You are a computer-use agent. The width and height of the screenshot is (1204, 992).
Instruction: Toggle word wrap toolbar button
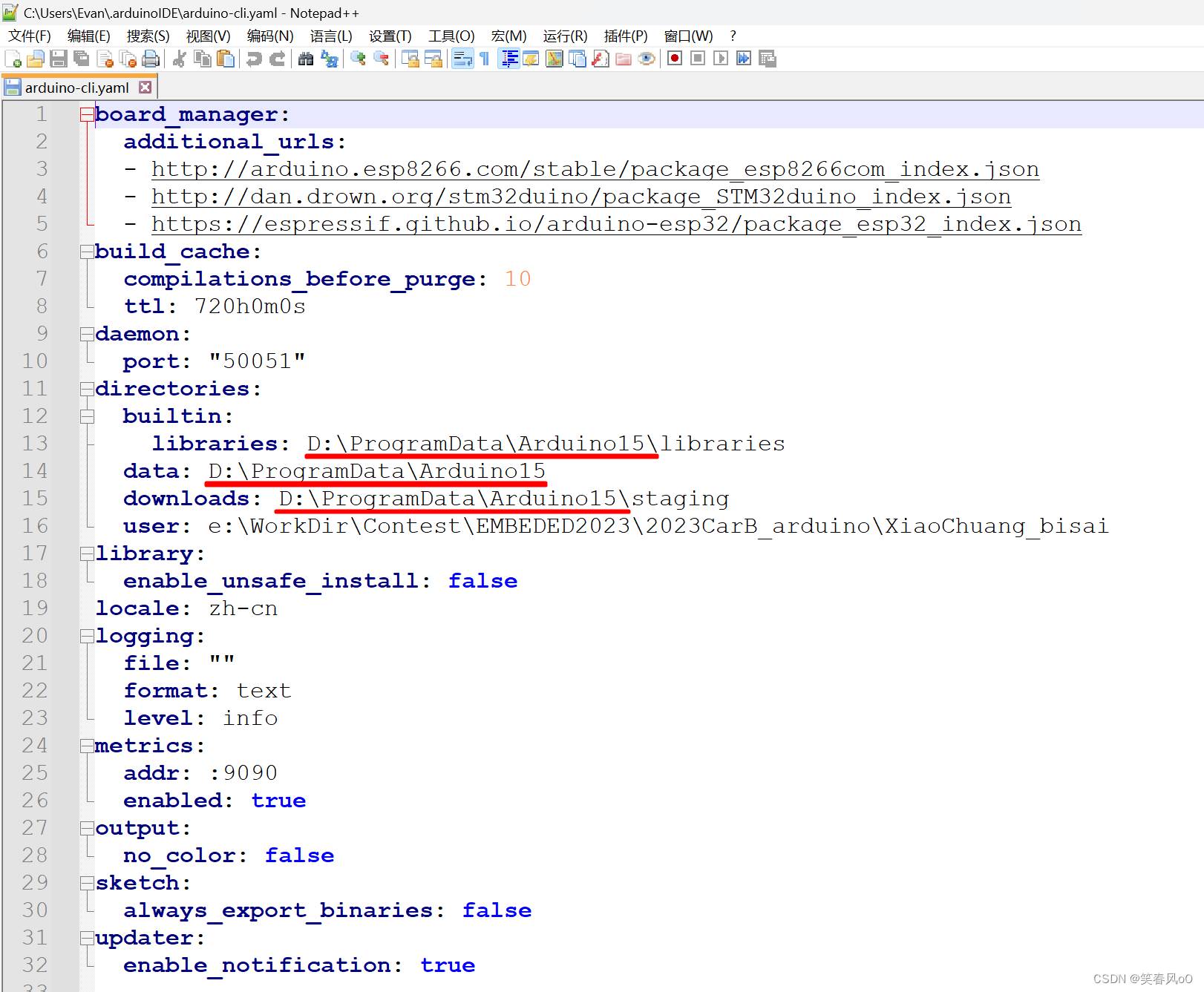coord(462,59)
